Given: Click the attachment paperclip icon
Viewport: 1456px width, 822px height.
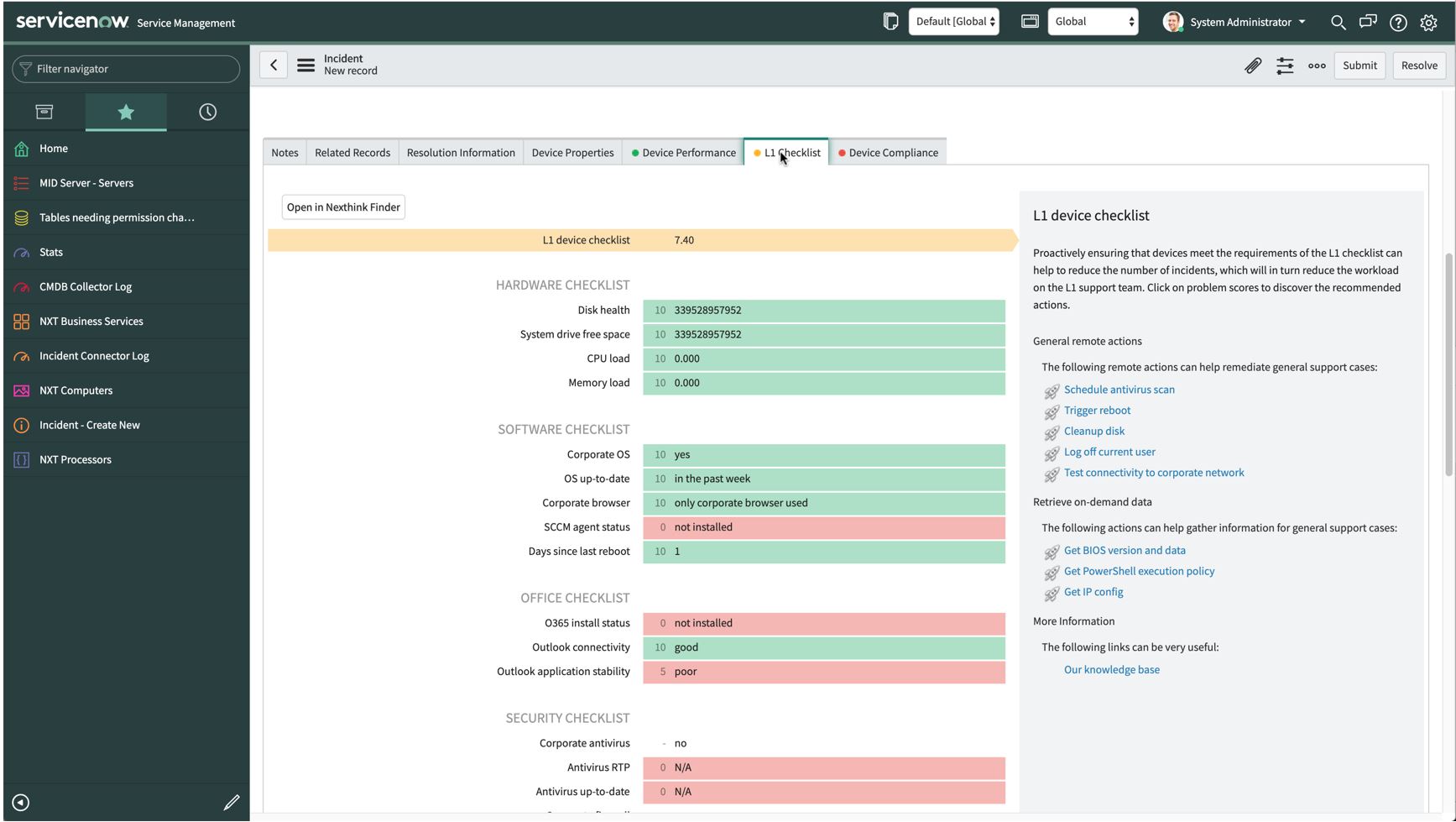Looking at the screenshot, I should (1252, 65).
